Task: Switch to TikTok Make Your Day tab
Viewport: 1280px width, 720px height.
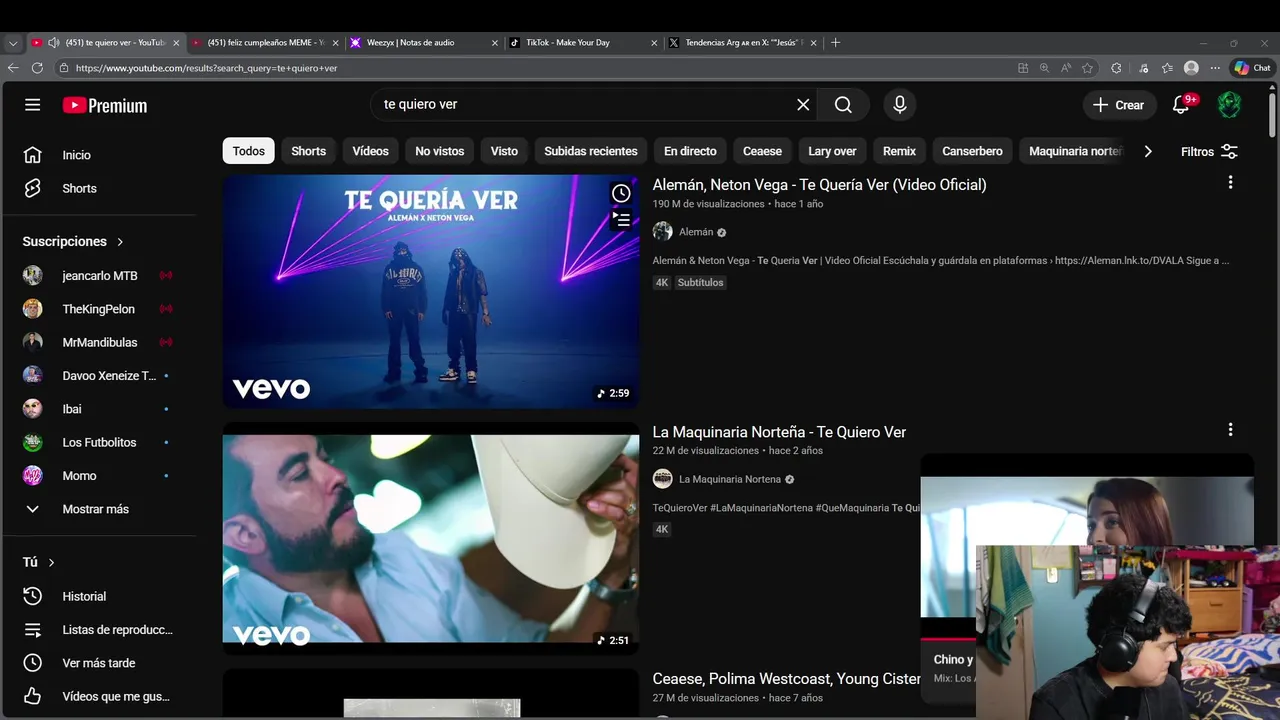Action: 583,43
